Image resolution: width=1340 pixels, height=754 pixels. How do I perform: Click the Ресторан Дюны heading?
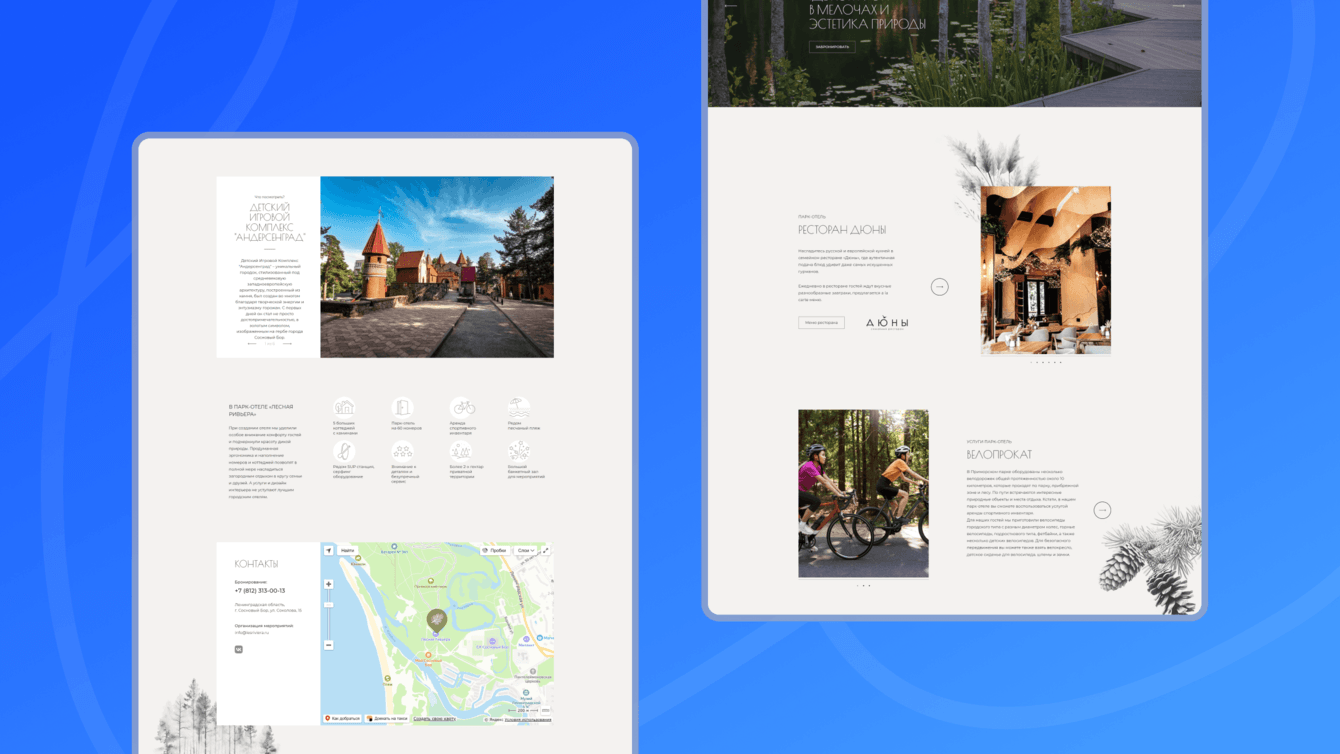842,230
